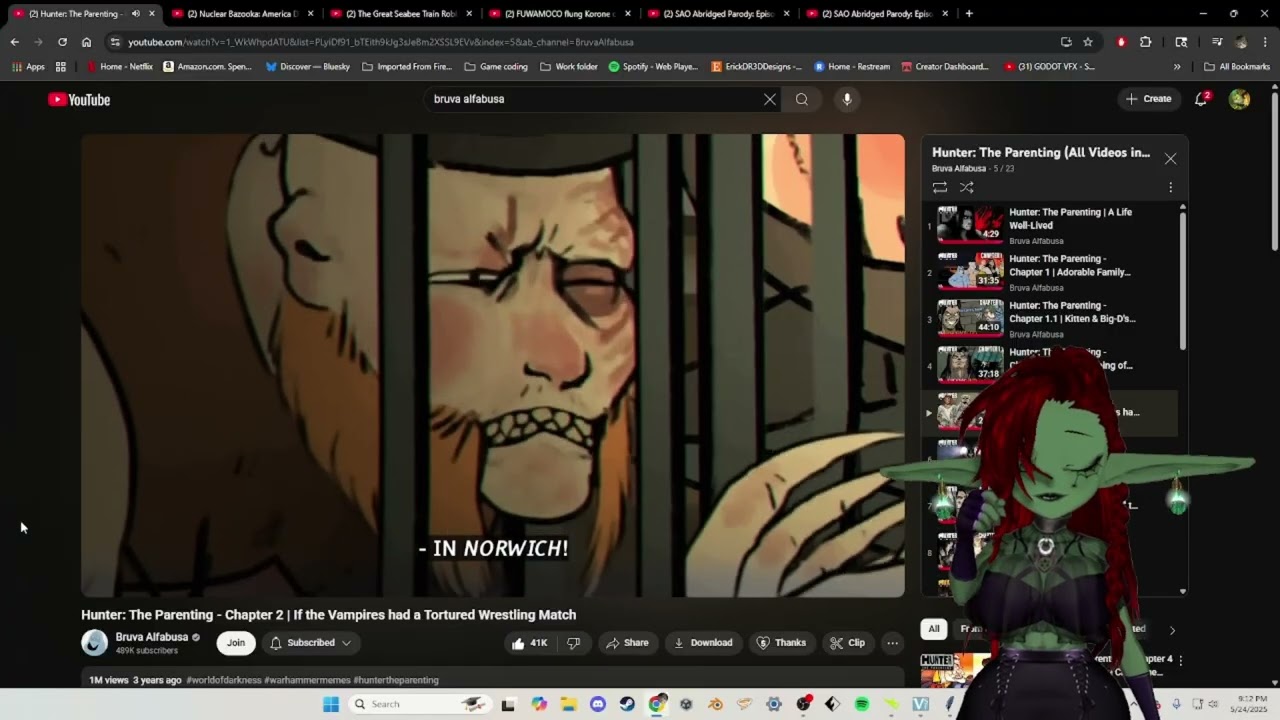Switch to Nuclear Bazooka browser tab
The width and height of the screenshot is (1280, 720).
point(245,14)
